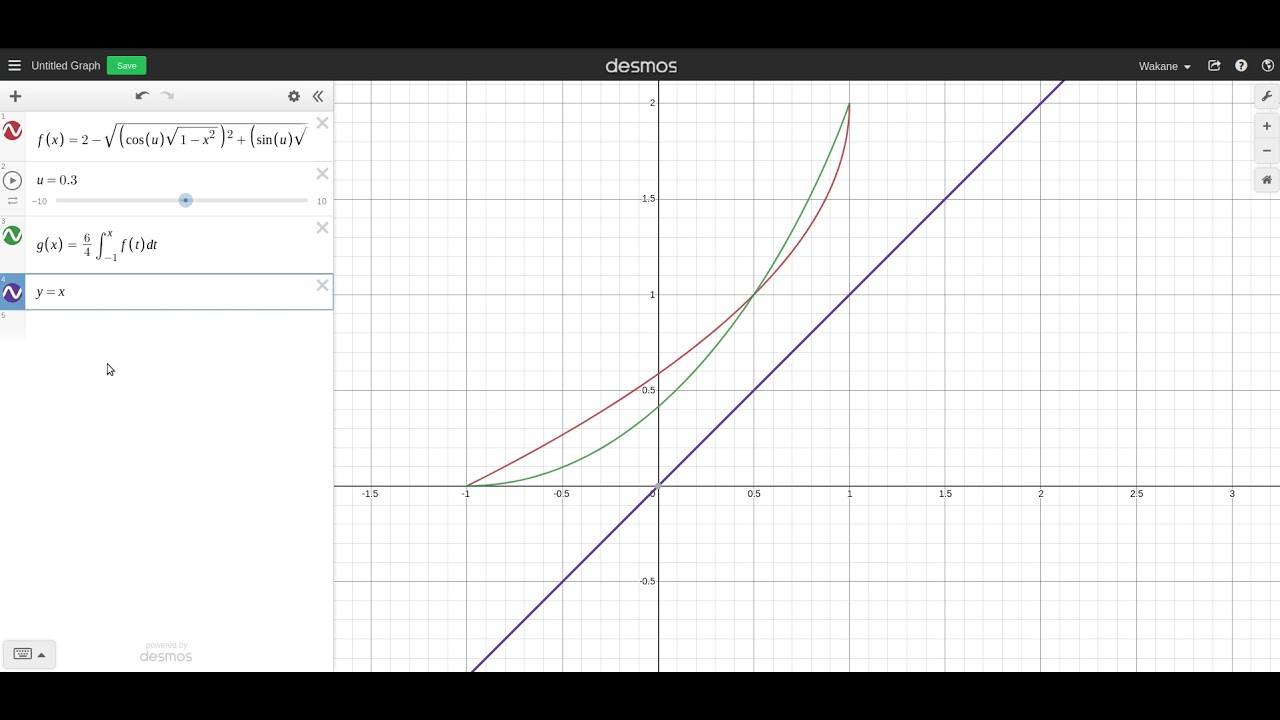Open the language globe menu
The height and width of the screenshot is (720, 1280).
1268,66
